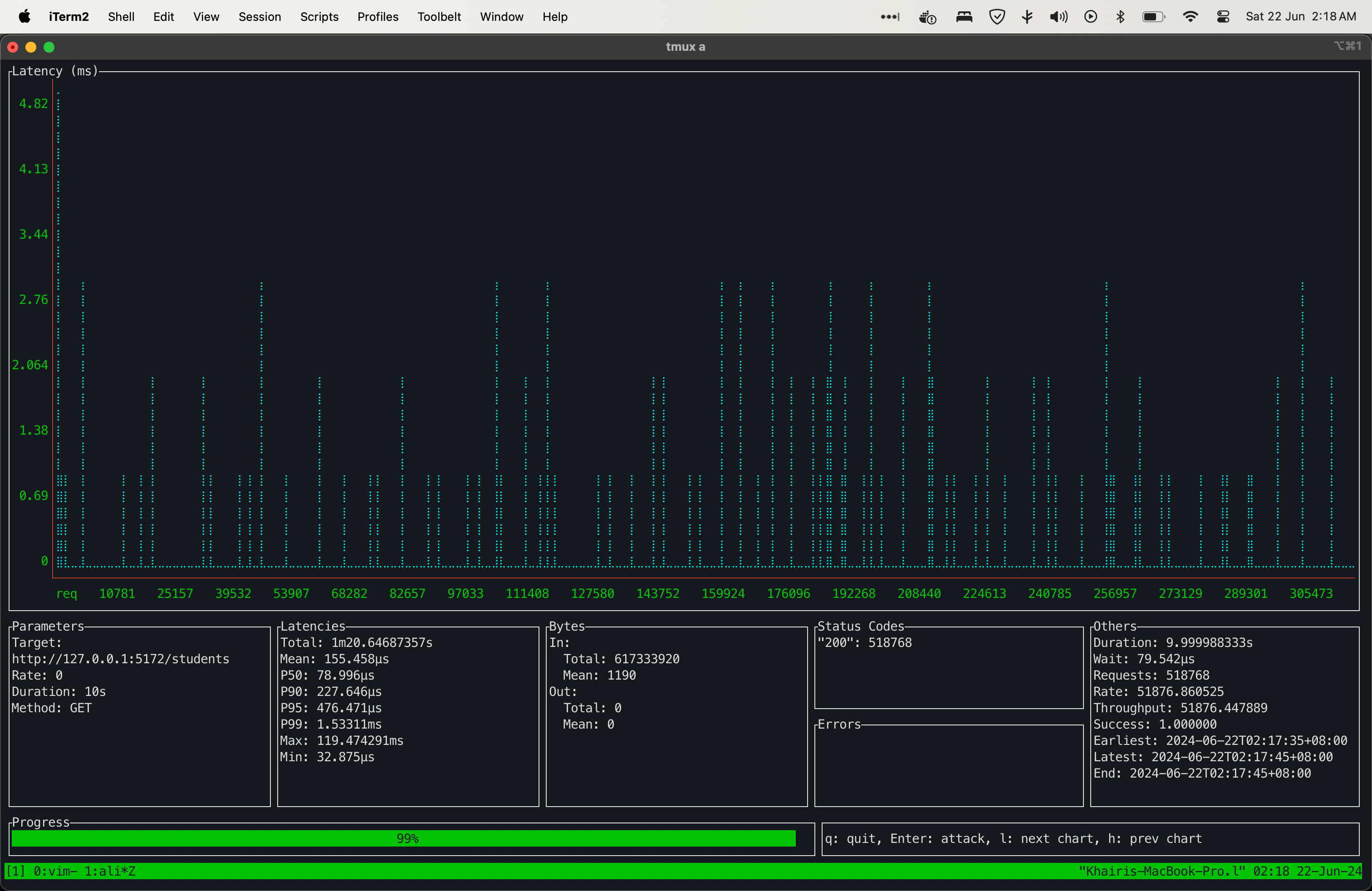Open the Shell menu
Viewport: 1372px width, 891px height.
(121, 17)
